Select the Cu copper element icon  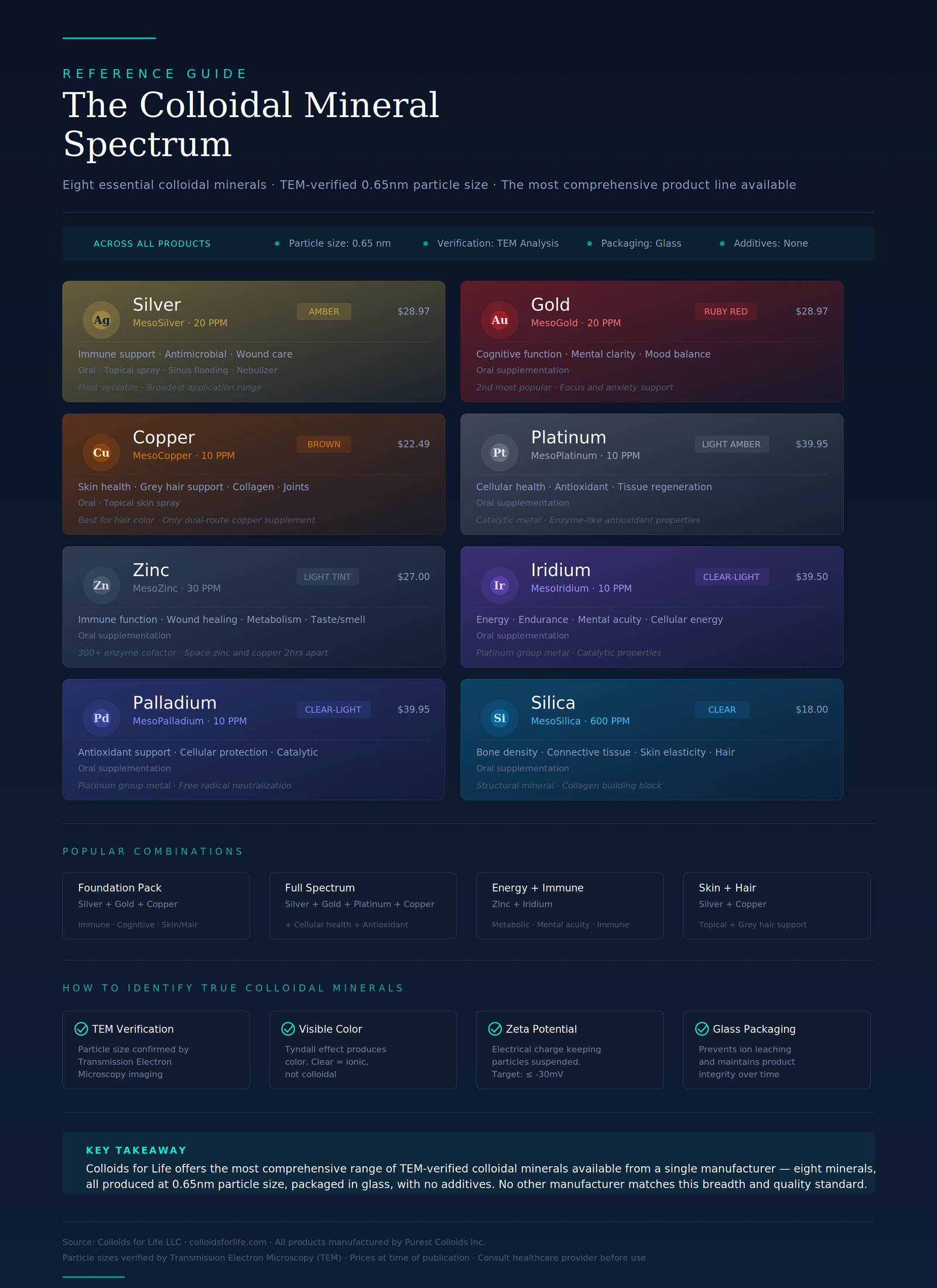point(101,453)
